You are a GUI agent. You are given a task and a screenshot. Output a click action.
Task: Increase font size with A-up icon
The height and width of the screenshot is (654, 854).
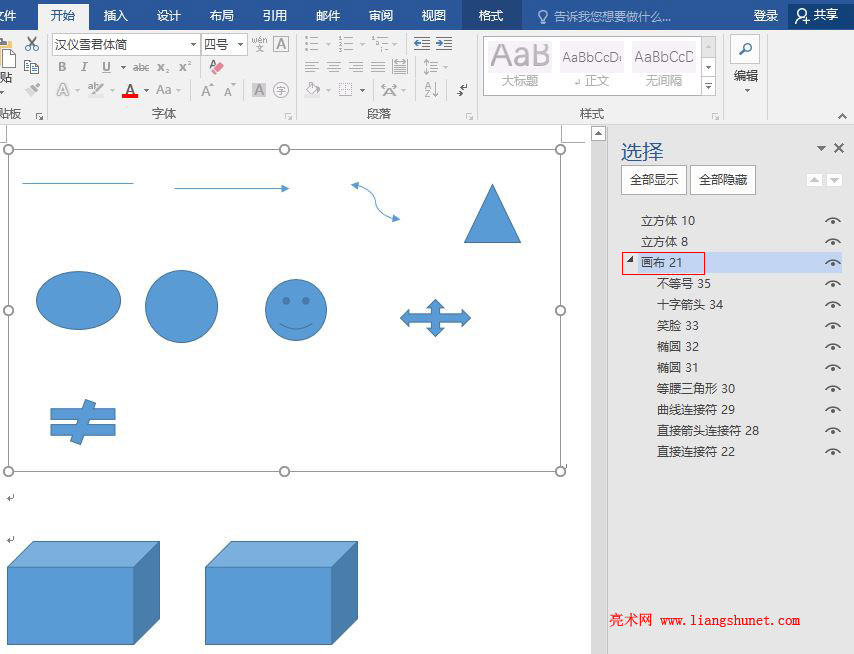click(x=207, y=90)
